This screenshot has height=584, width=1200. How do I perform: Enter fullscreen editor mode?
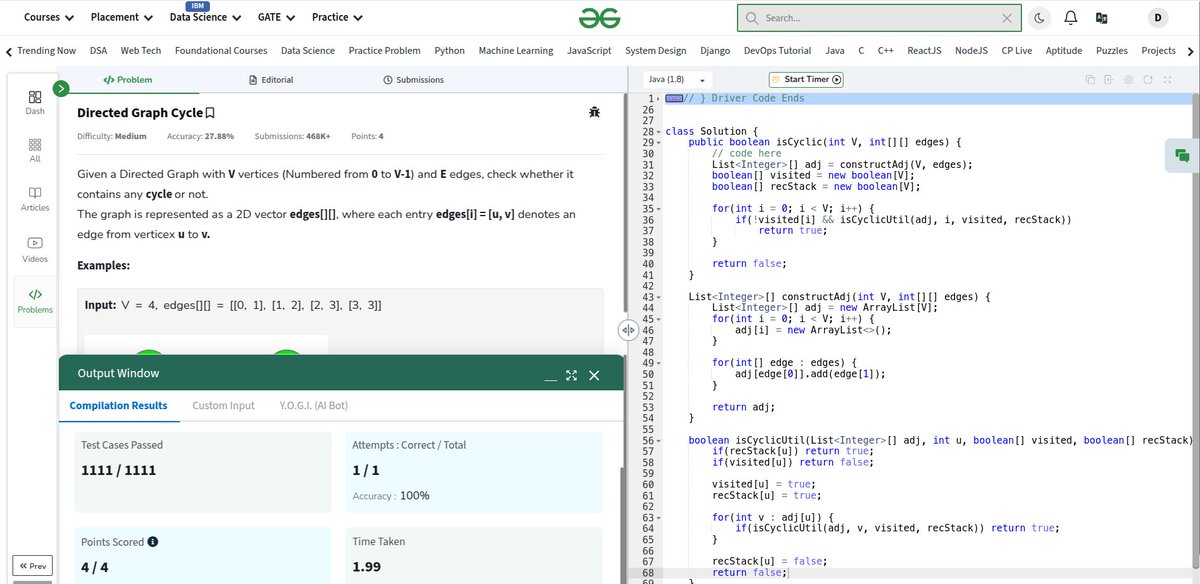click(1167, 79)
